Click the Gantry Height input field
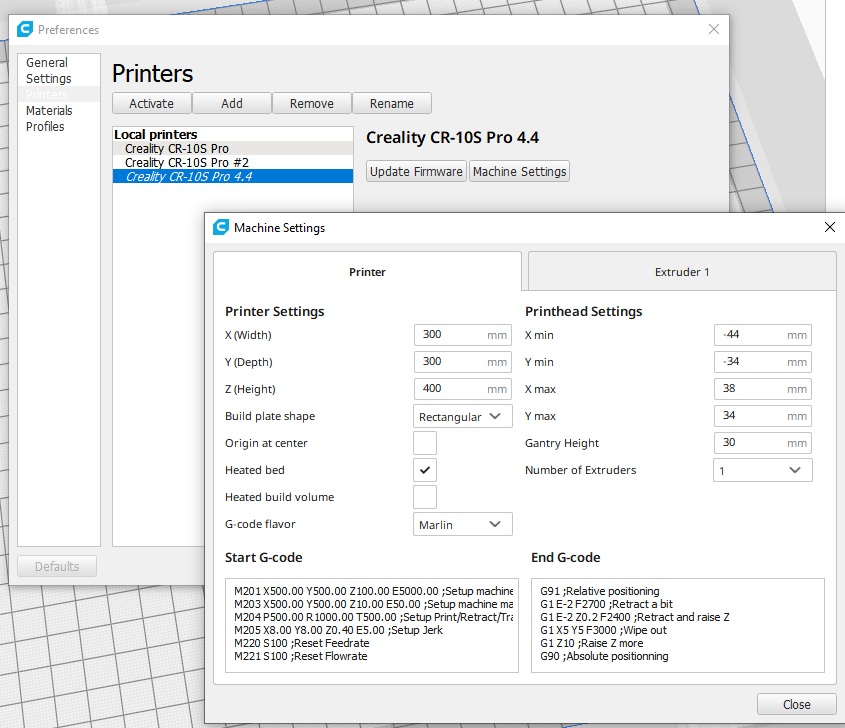Image resolution: width=845 pixels, height=728 pixels. [x=763, y=442]
